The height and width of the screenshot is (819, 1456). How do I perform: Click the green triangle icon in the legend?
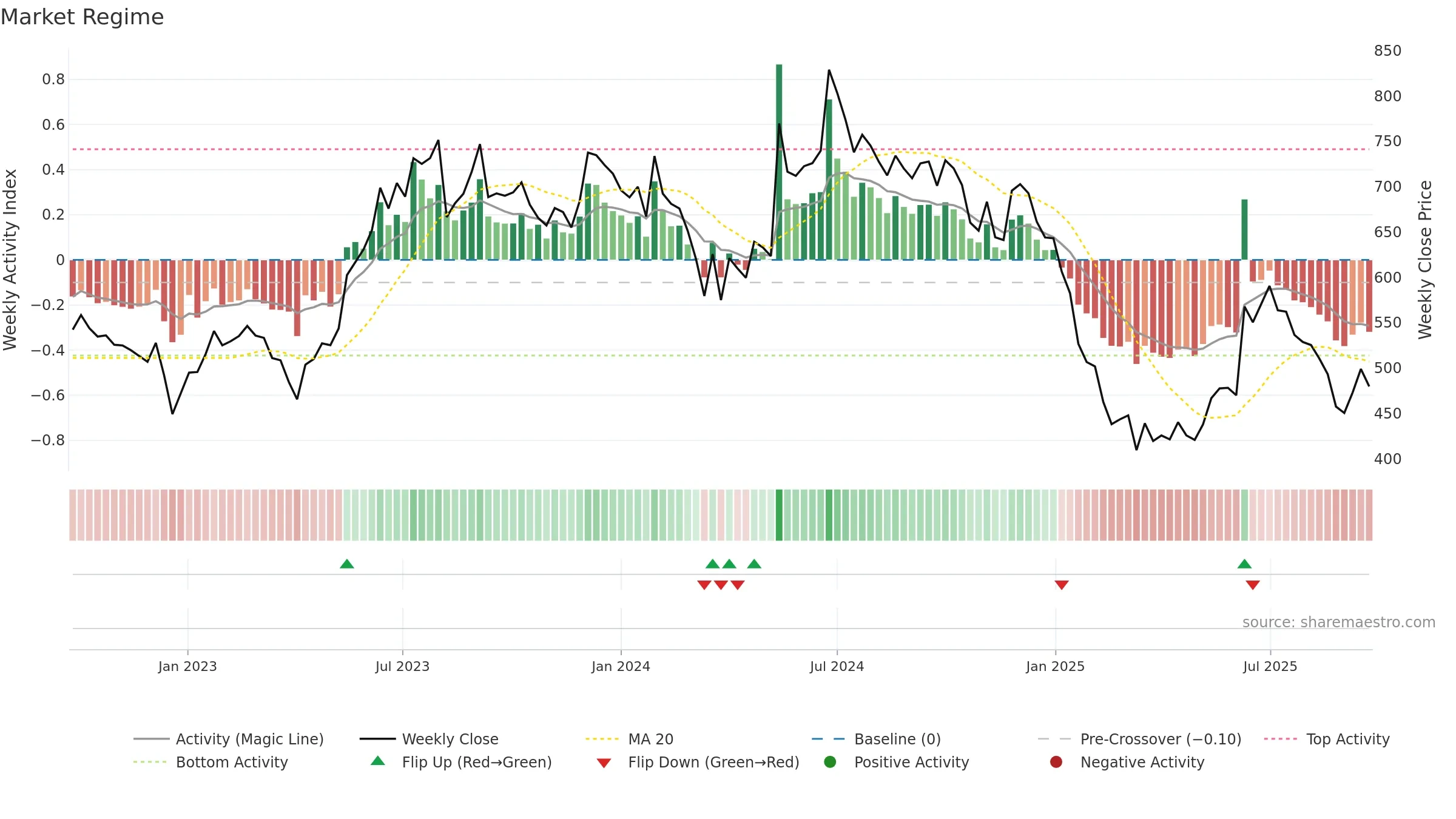pyautogui.click(x=378, y=761)
